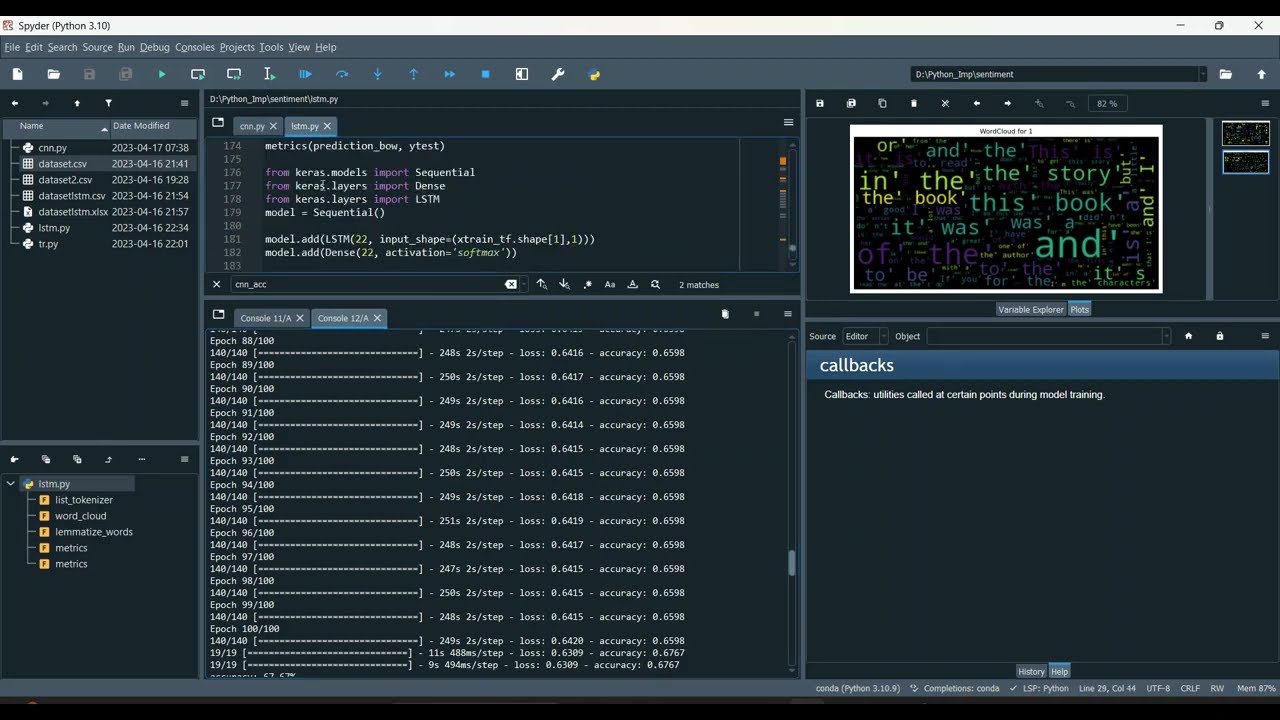Viewport: 1280px width, 720px height.
Task: Remove all plots from the Plots pane
Action: click(945, 103)
